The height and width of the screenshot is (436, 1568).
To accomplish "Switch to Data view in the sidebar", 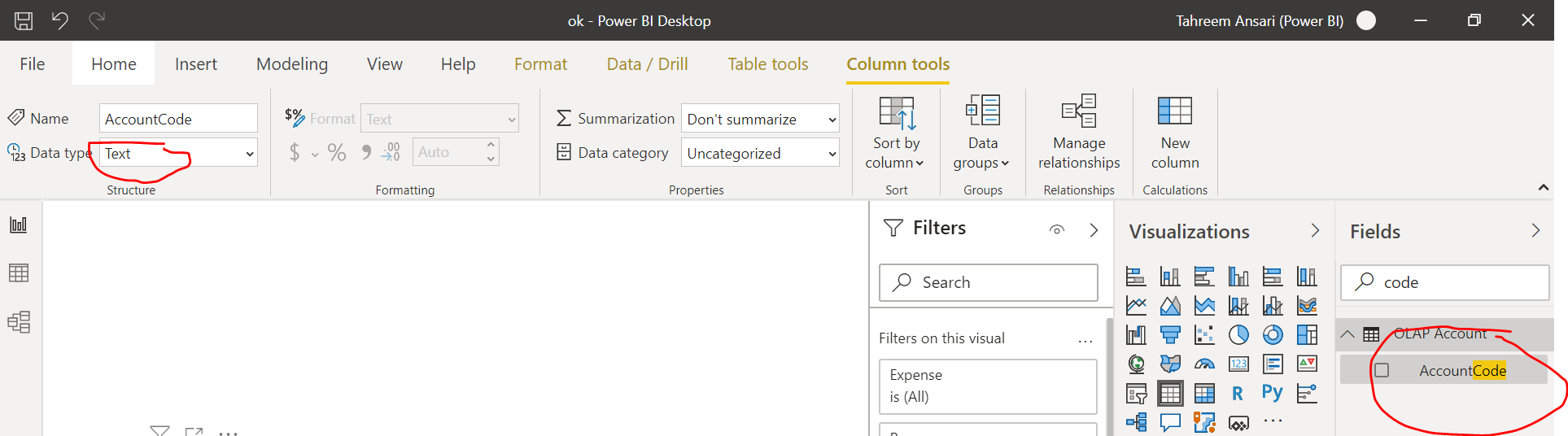I will [x=19, y=272].
